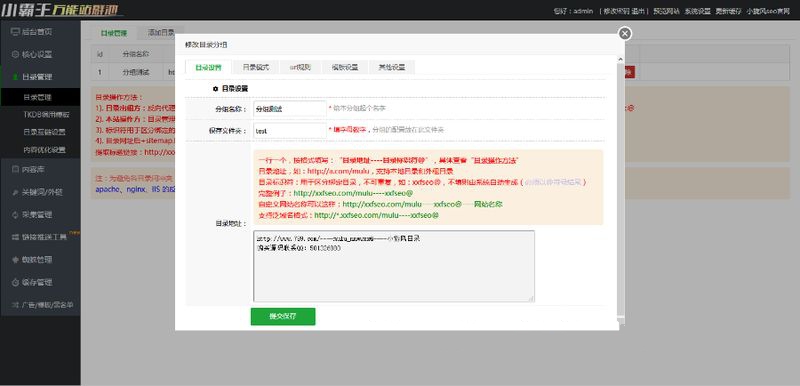Viewport: 800px width, 386px height.
Task: Switch to the 模版设置 tab in dialog
Action: (x=344, y=67)
